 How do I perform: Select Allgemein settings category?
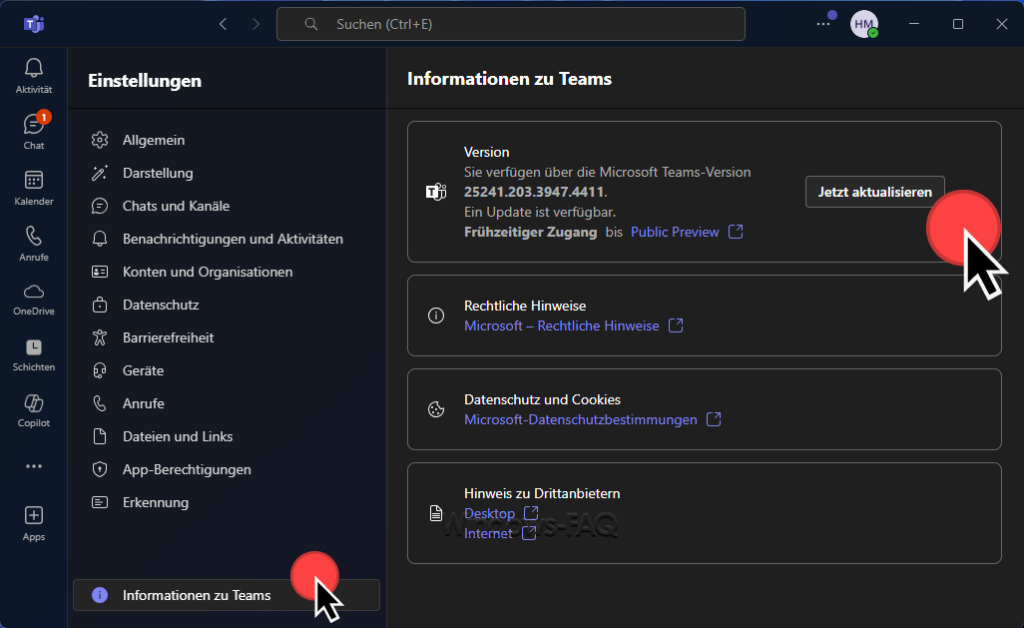click(x=153, y=140)
